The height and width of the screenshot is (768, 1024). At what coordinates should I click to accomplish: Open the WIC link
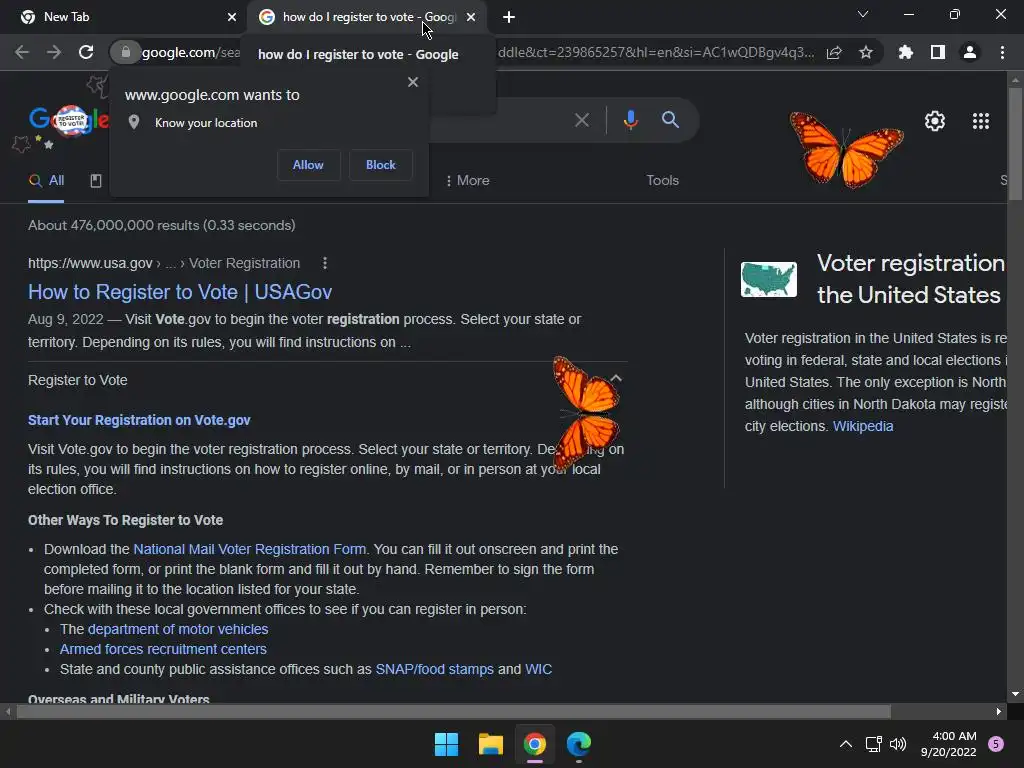coord(538,669)
